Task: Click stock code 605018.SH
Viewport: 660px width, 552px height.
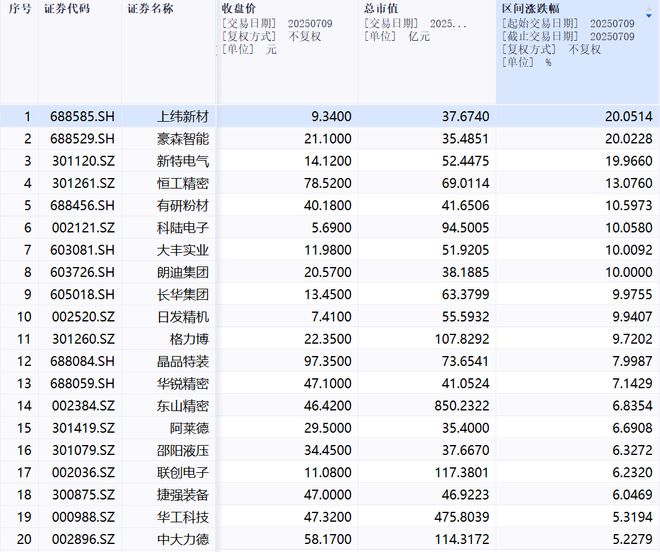Action: 82,294
